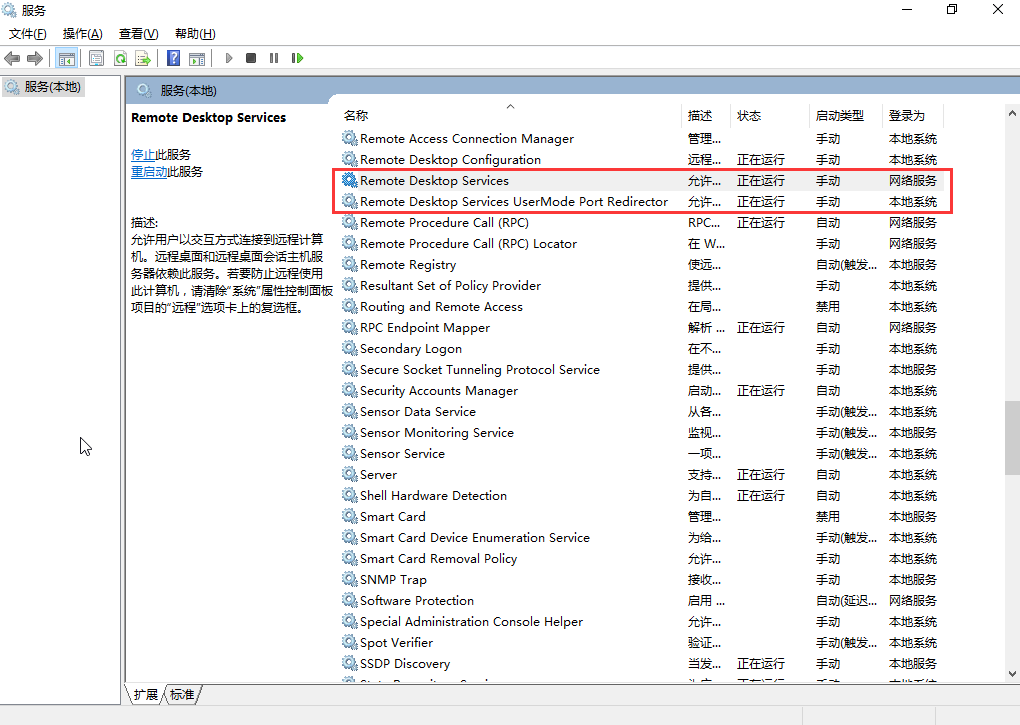The width and height of the screenshot is (1020, 725).
Task: Click the Start Service play icon
Action: [x=229, y=59]
